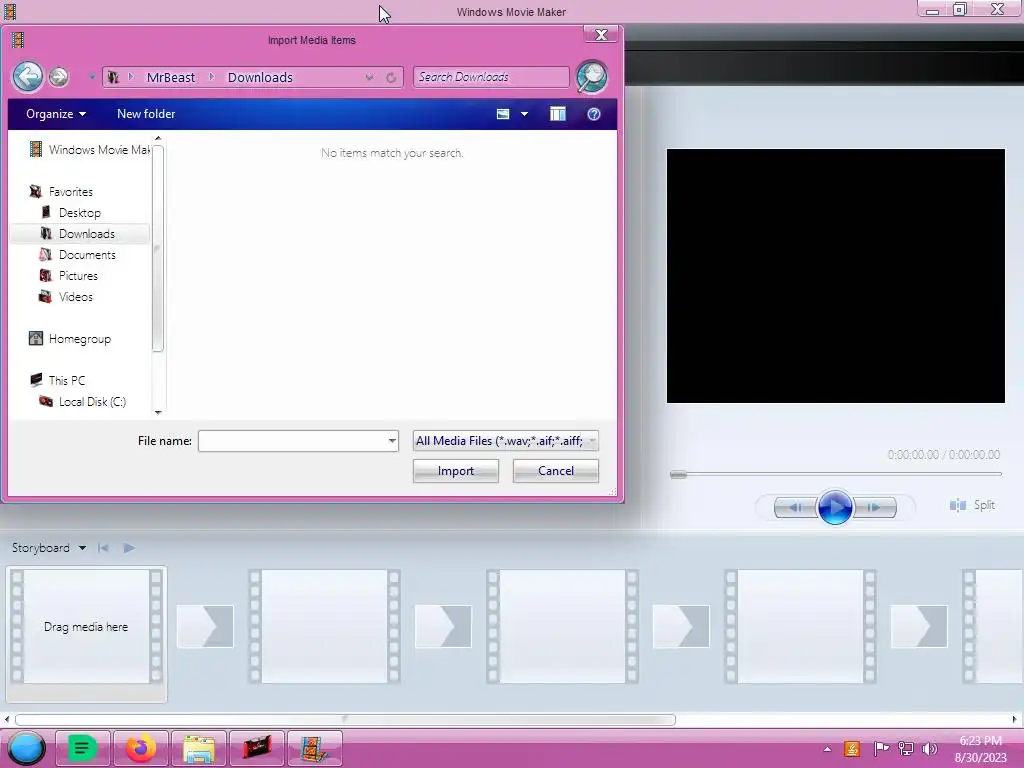
Task: Click storyboard scroll left arrow
Action: coord(7,720)
